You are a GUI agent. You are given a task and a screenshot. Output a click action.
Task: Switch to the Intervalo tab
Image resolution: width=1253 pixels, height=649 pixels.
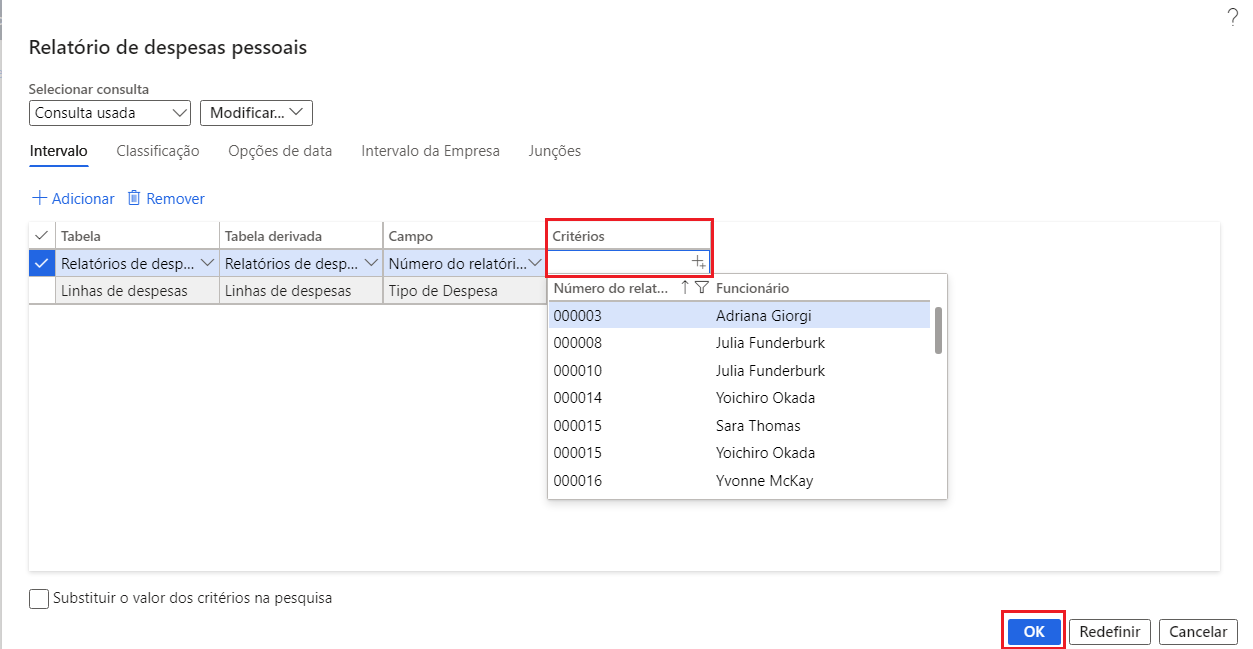click(x=59, y=151)
